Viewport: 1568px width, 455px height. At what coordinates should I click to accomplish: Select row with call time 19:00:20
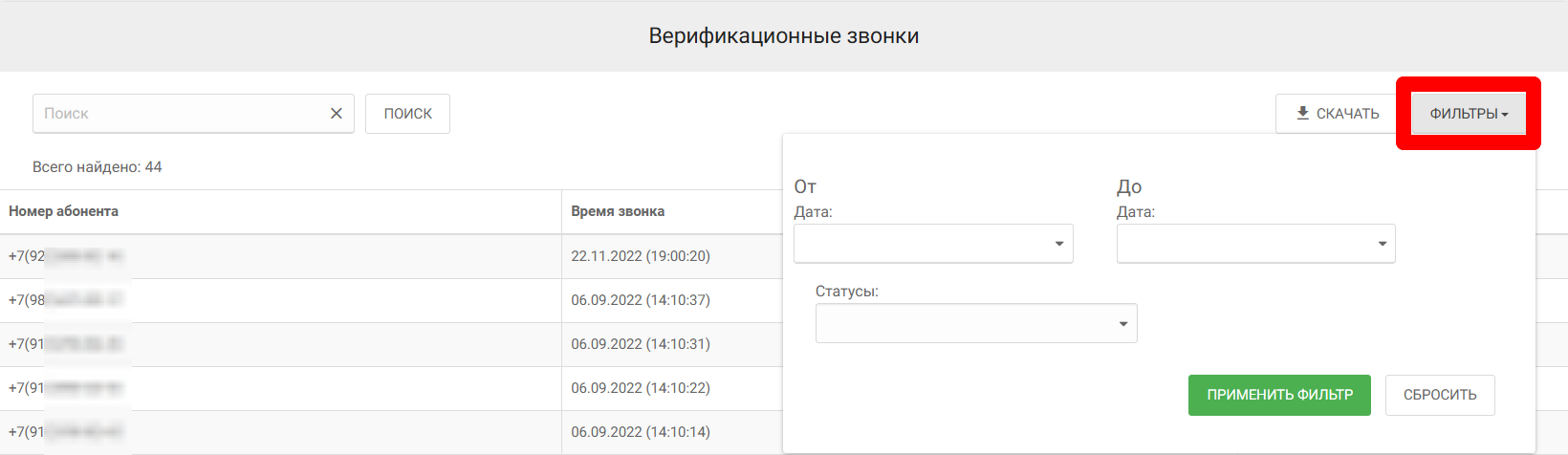641,256
